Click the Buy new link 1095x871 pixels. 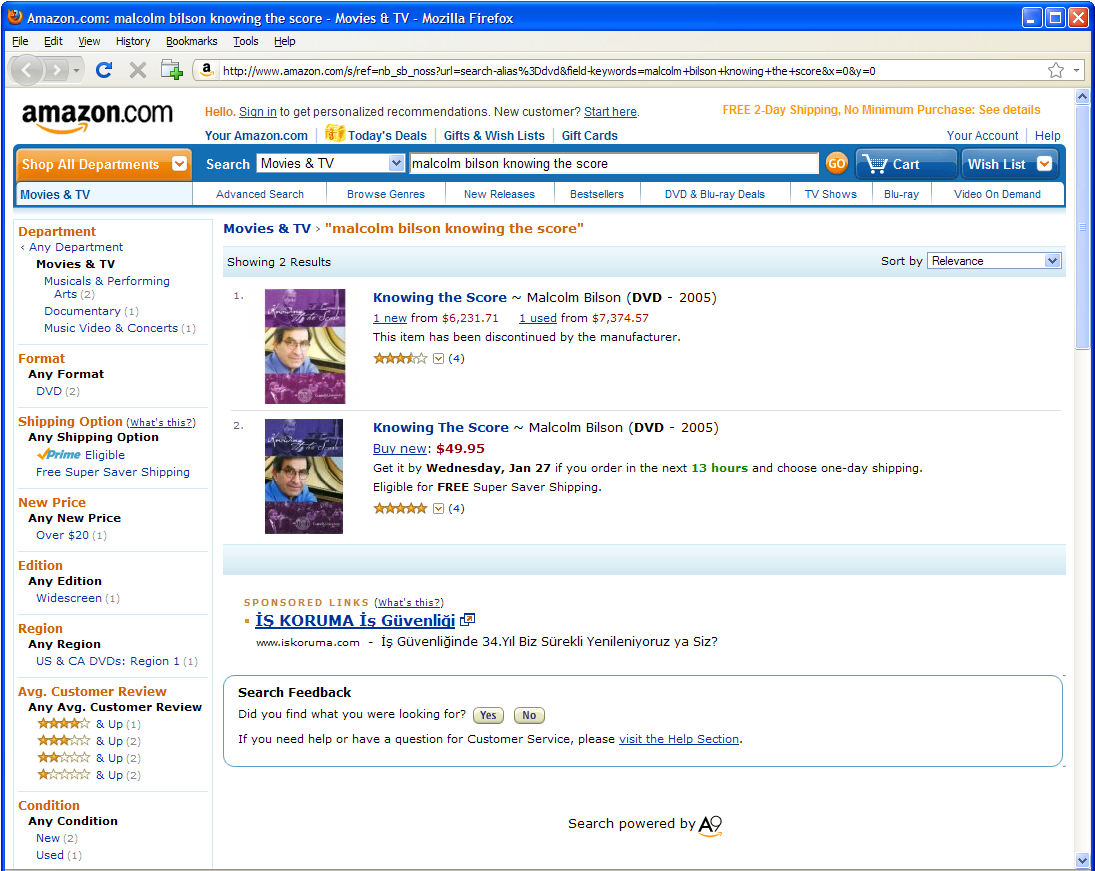tap(399, 448)
